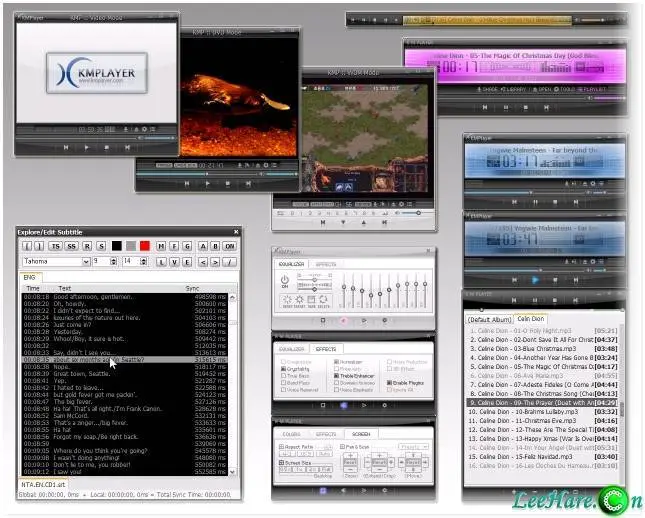Viewport: 645px width, 518px height.
Task: Play the platypus video window
Action: tap(207, 184)
